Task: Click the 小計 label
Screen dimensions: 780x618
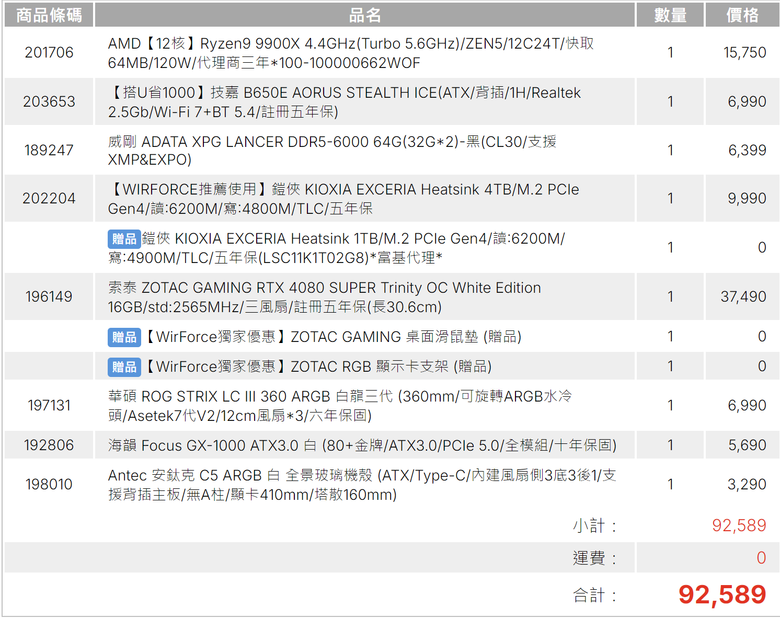Action: point(594,526)
